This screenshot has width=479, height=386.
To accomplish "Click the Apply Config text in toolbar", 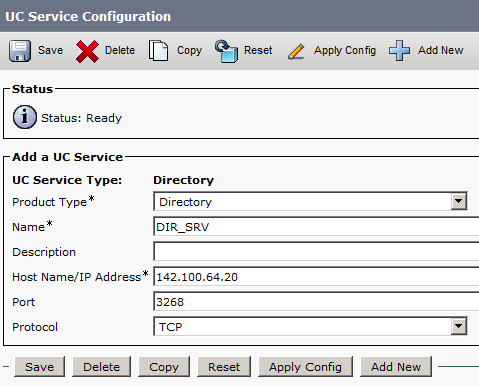I will click(345, 51).
